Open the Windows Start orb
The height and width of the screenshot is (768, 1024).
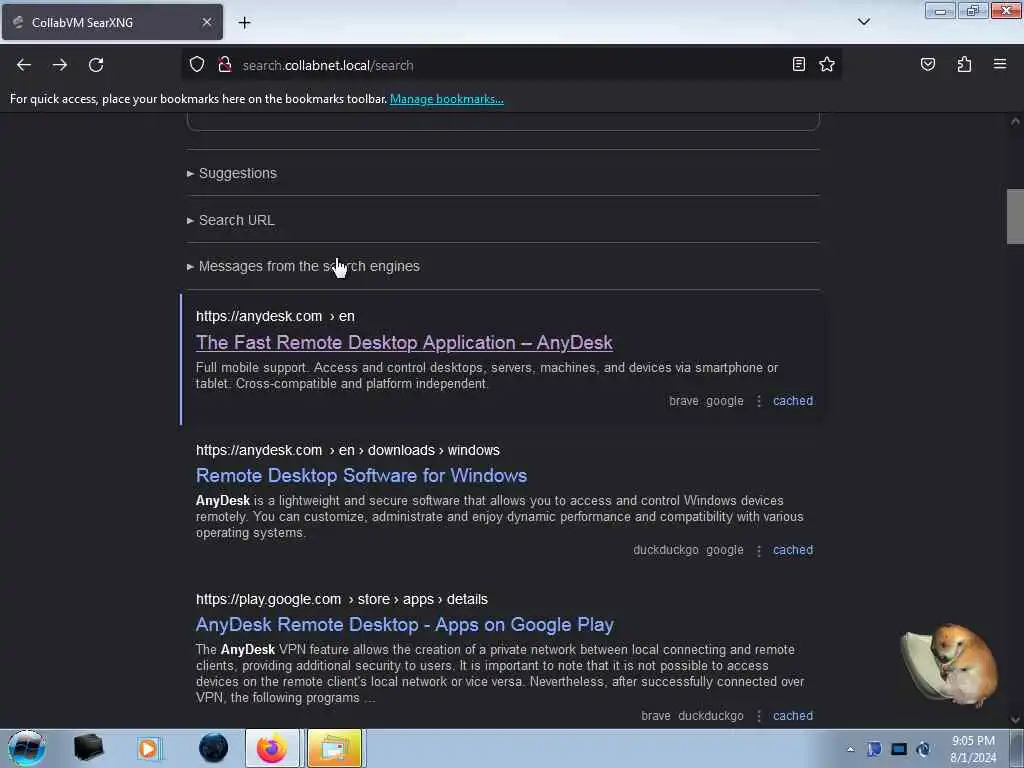coord(26,748)
